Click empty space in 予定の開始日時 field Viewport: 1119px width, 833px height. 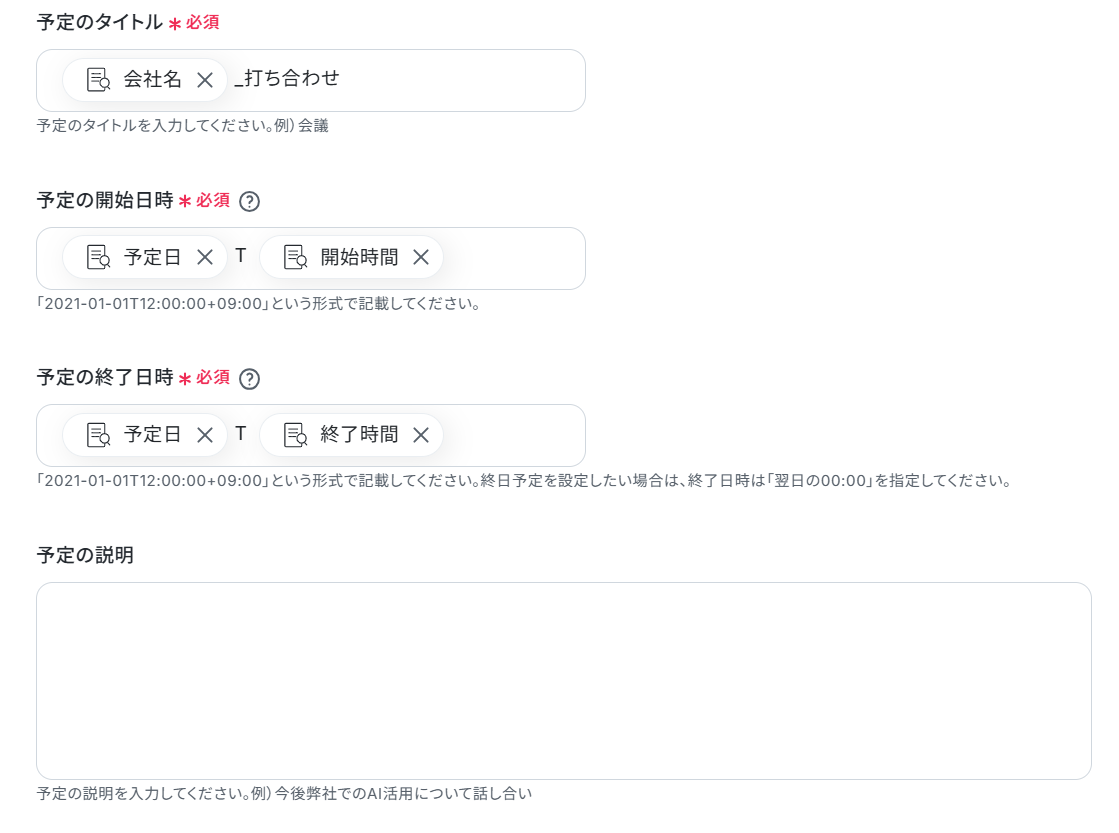click(x=512, y=258)
